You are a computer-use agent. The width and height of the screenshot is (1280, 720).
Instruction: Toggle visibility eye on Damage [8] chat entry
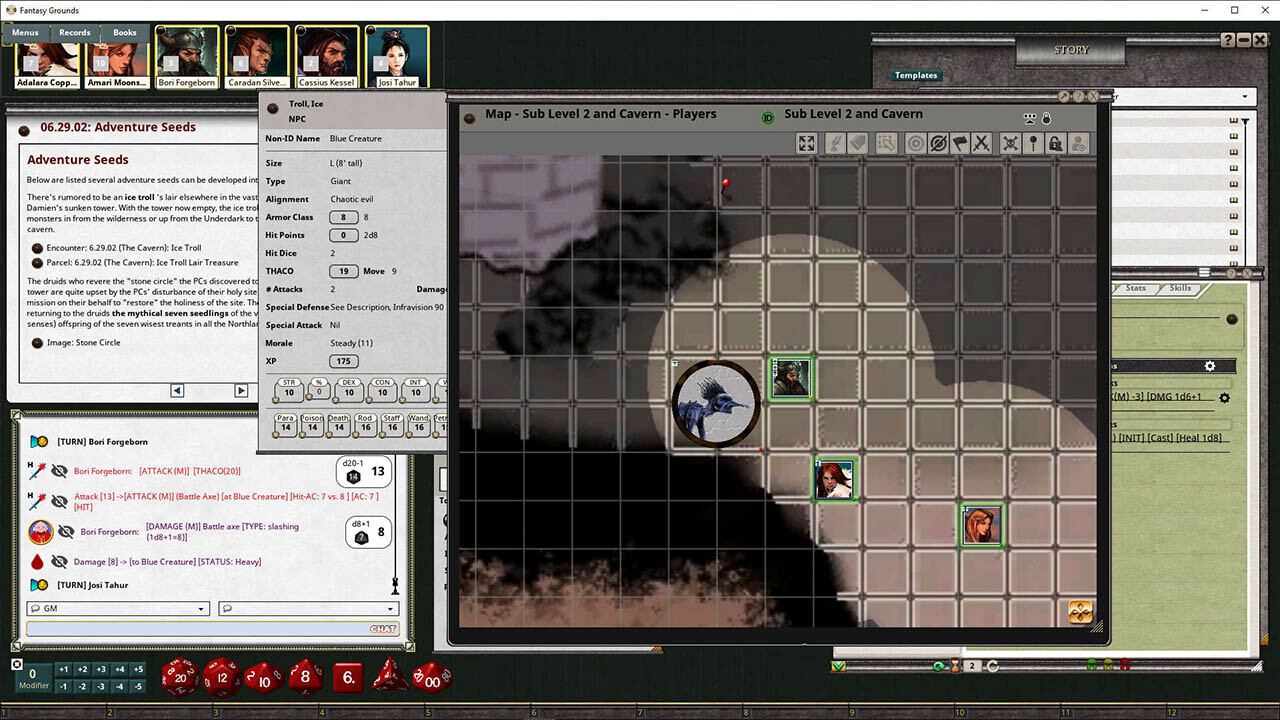(60, 562)
